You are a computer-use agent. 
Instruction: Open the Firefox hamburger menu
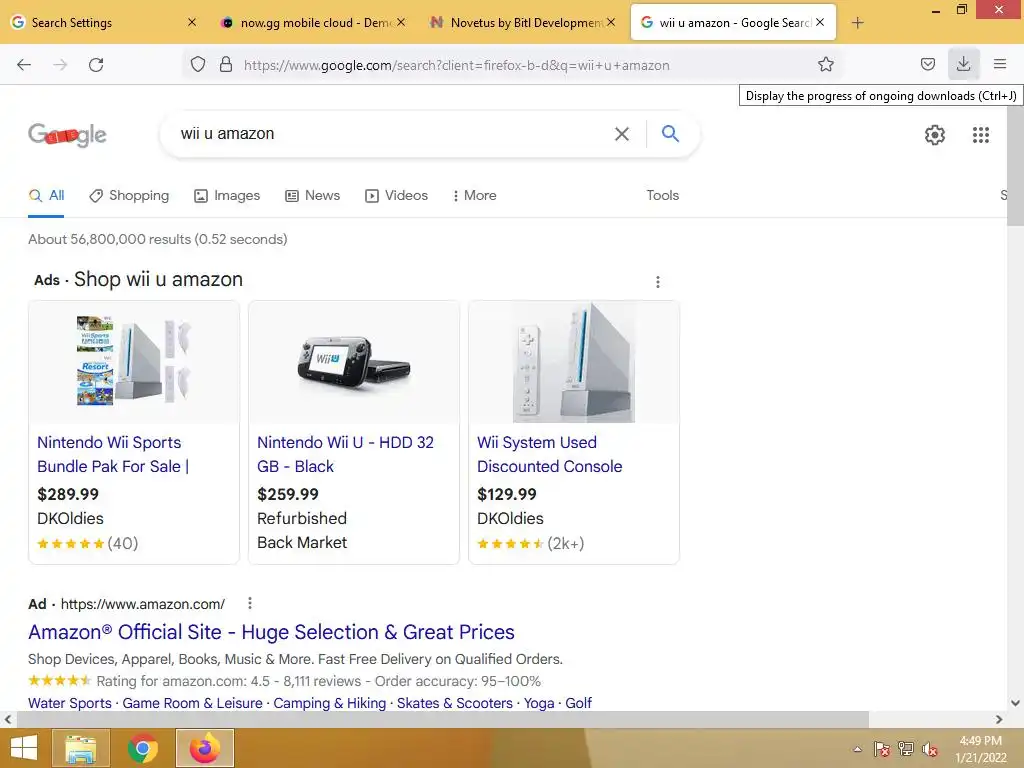pyautogui.click(x=1000, y=64)
